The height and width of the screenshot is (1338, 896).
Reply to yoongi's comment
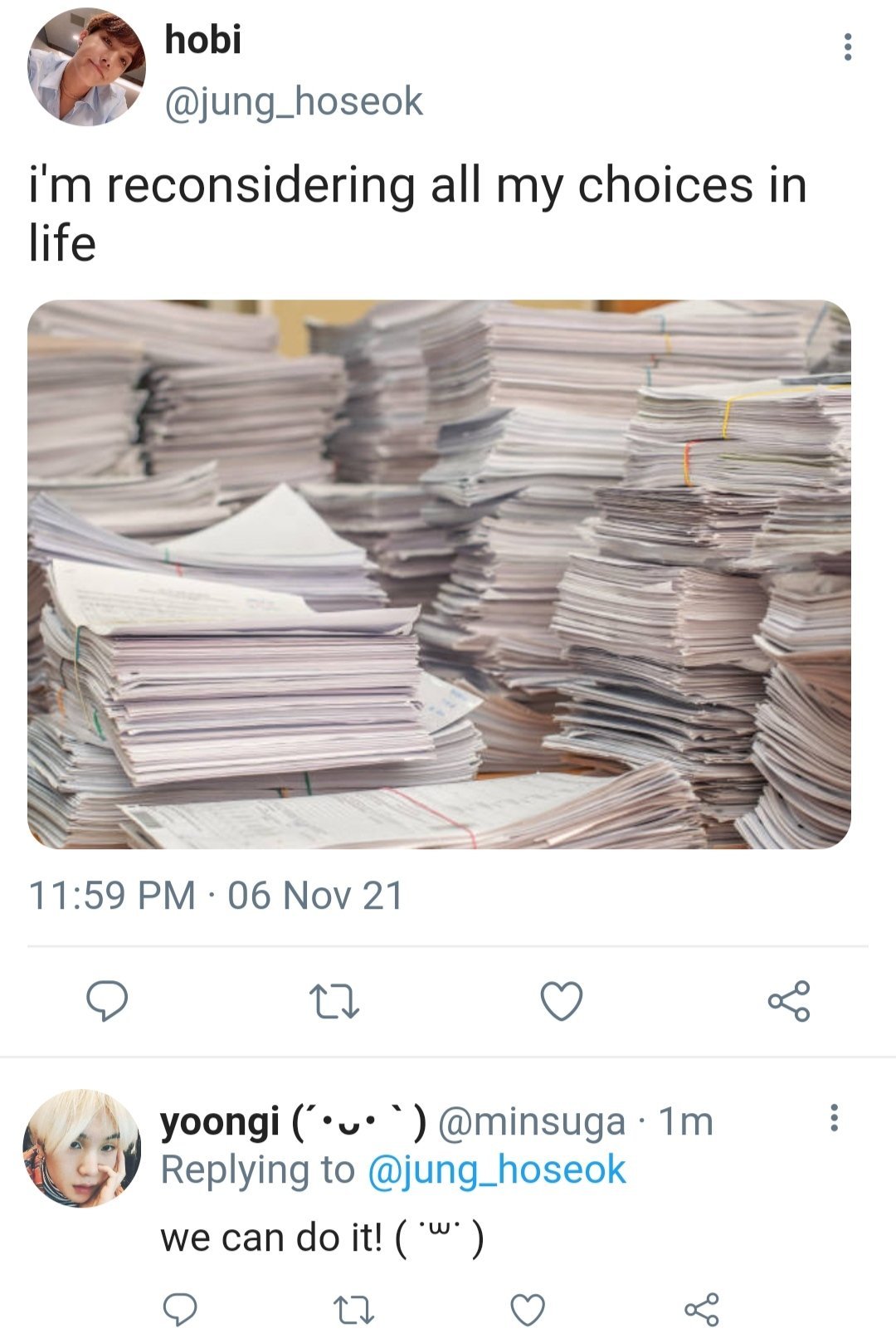[x=179, y=1310]
